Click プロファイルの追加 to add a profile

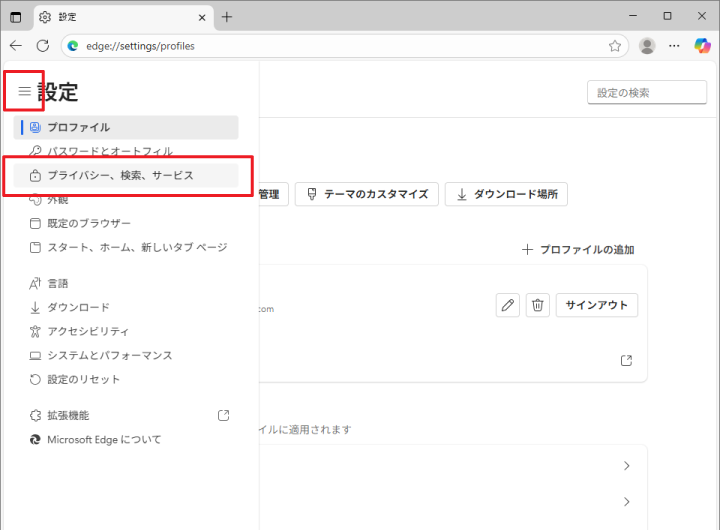pyautogui.click(x=578, y=250)
